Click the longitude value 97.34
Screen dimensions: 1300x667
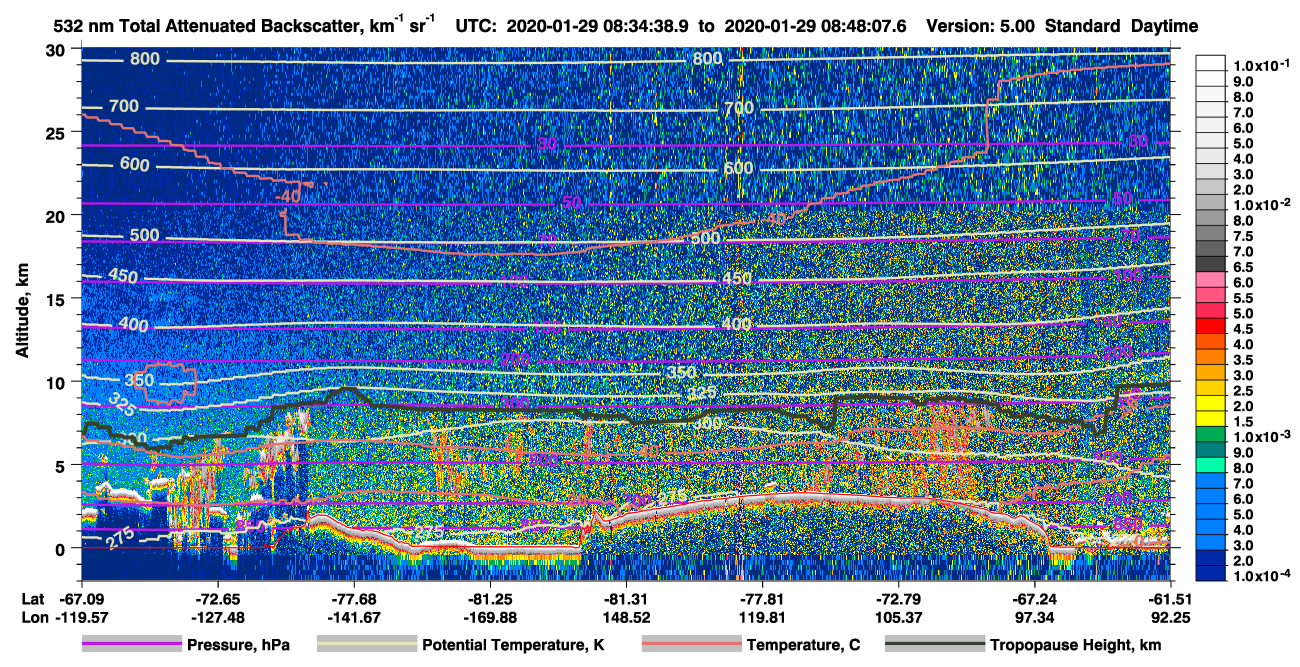[1034, 618]
